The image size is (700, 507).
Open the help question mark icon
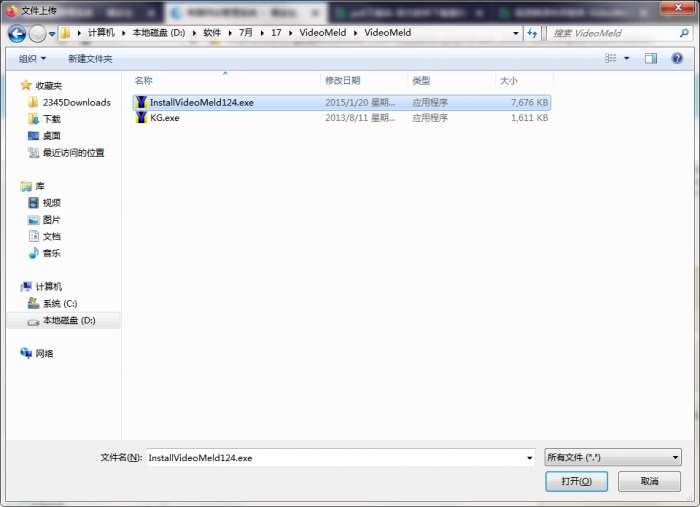point(677,58)
